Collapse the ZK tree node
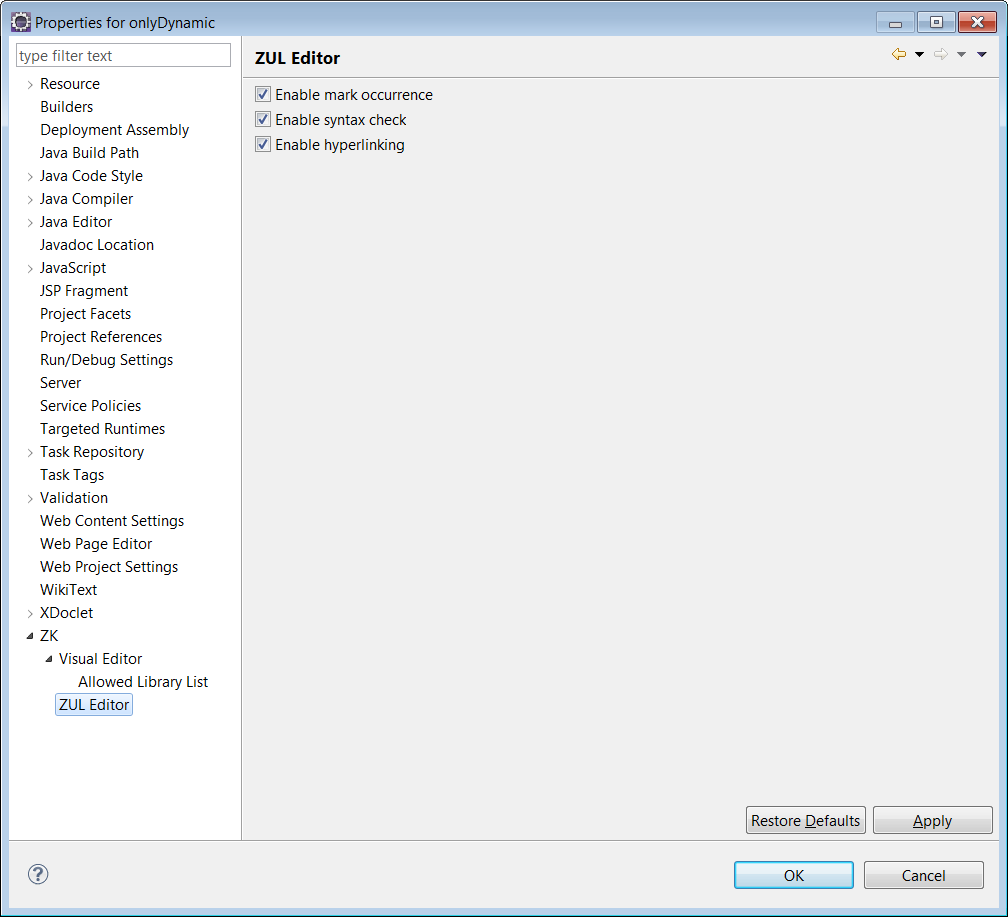Viewport: 1008px width, 917px height. (30, 636)
